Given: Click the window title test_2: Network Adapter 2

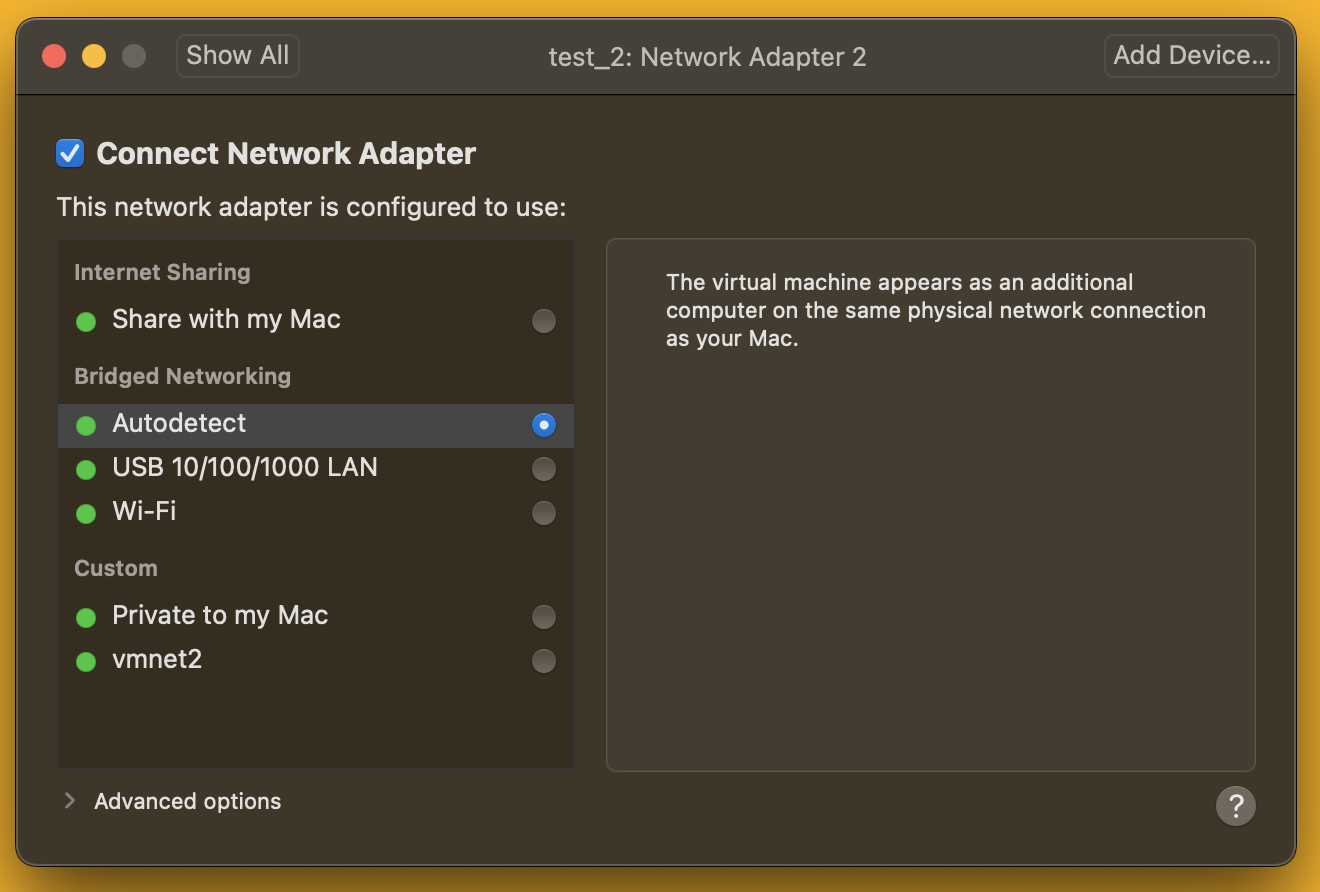Looking at the screenshot, I should 707,57.
